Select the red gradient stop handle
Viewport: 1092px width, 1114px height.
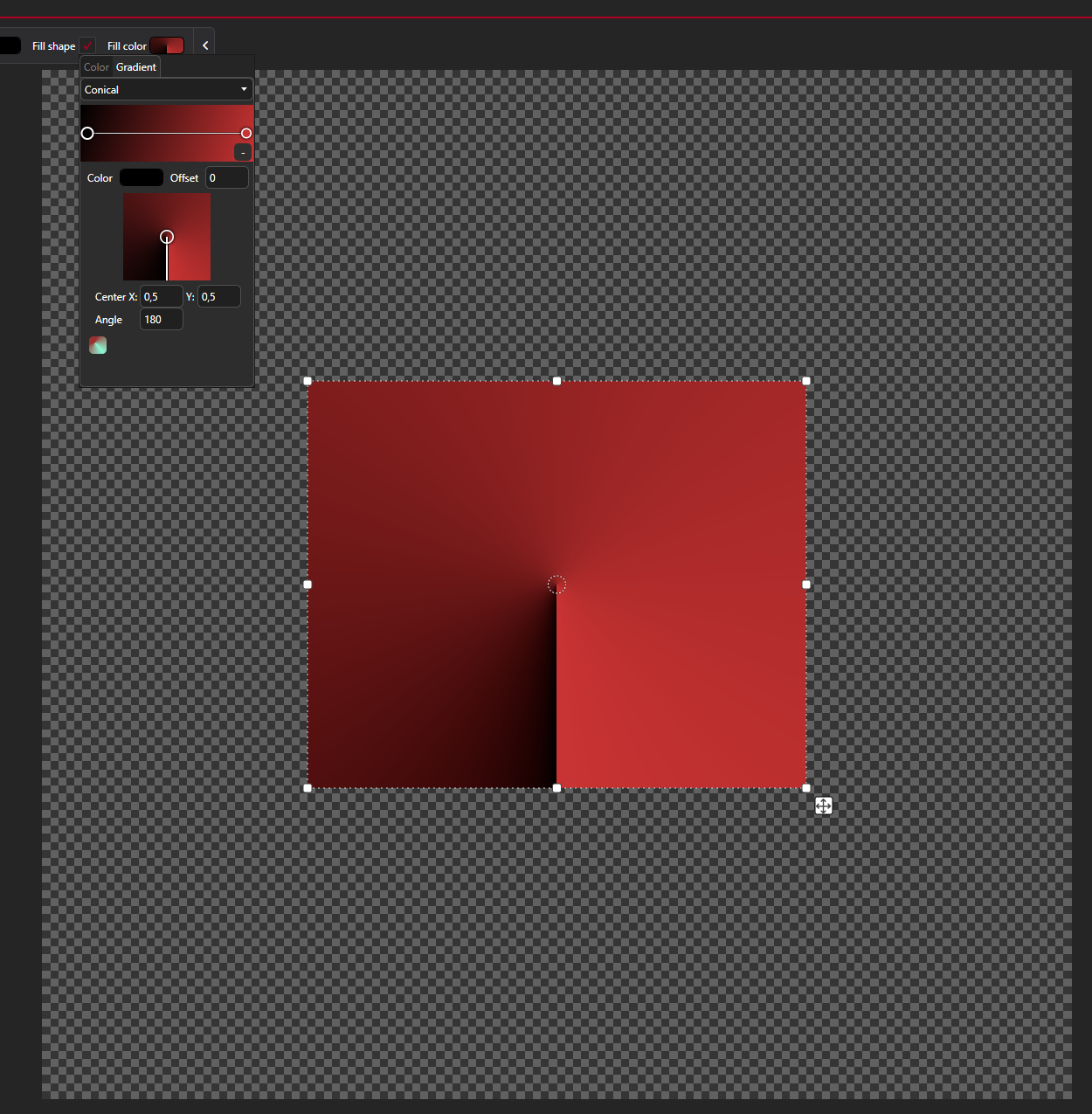click(246, 133)
